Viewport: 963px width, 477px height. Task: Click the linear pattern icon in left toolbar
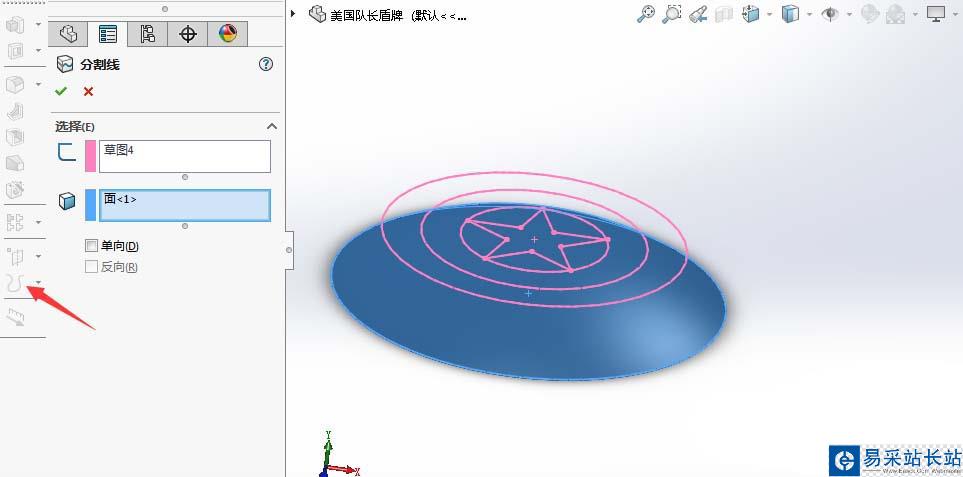tap(15, 222)
